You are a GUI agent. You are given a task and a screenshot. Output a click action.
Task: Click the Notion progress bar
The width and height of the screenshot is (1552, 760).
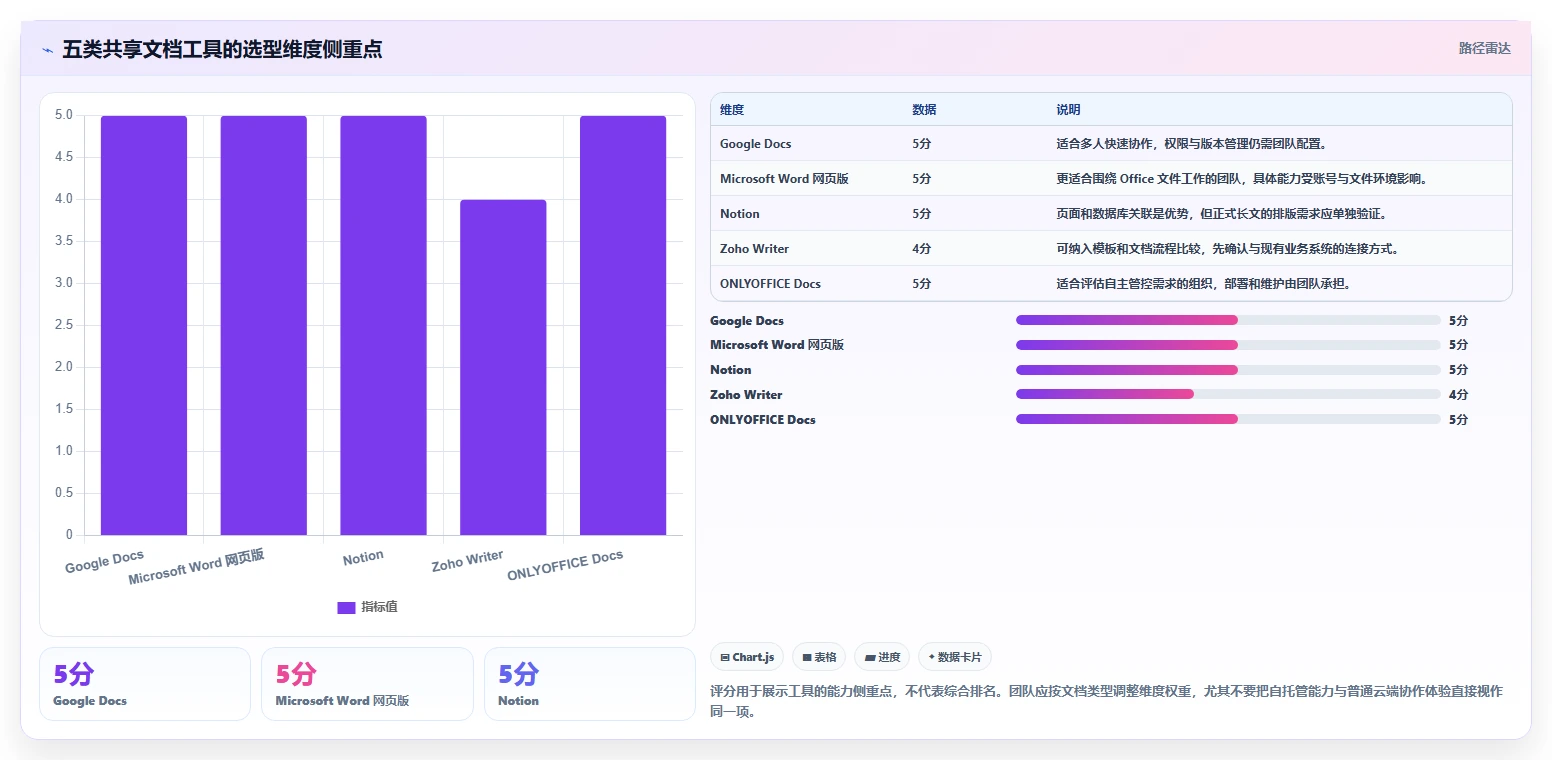(x=1228, y=370)
